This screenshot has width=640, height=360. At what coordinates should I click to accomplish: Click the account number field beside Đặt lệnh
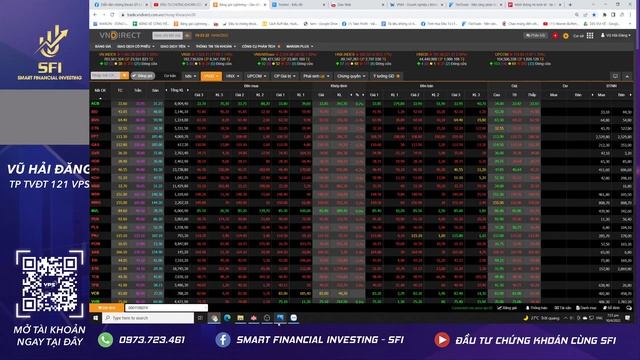tap(166, 307)
